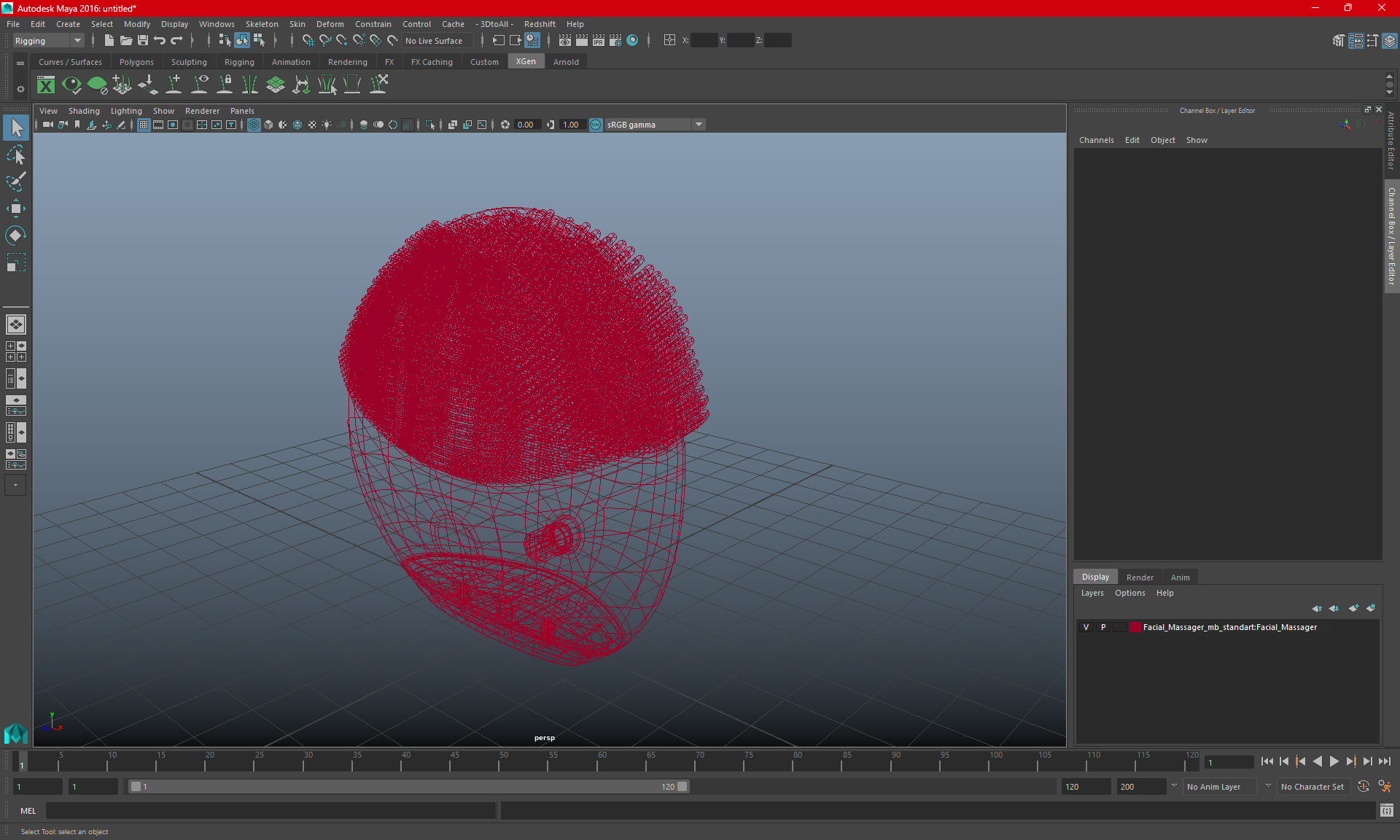Click the MEL command input field

coord(271,810)
